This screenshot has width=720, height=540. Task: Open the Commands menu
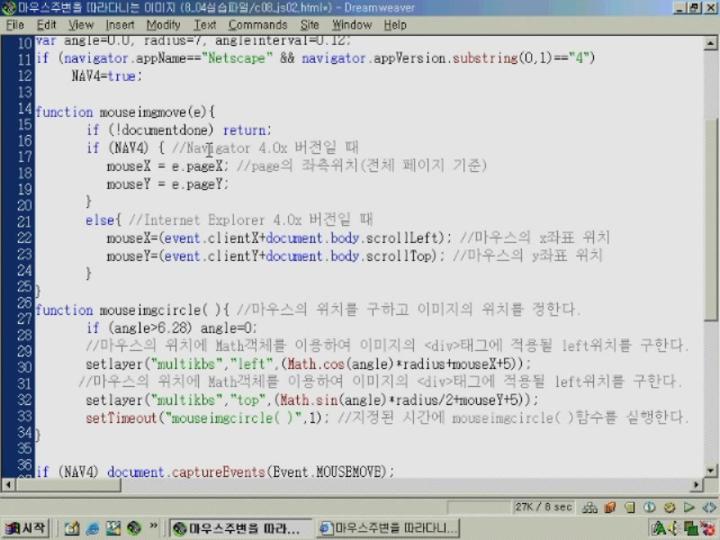point(258,25)
